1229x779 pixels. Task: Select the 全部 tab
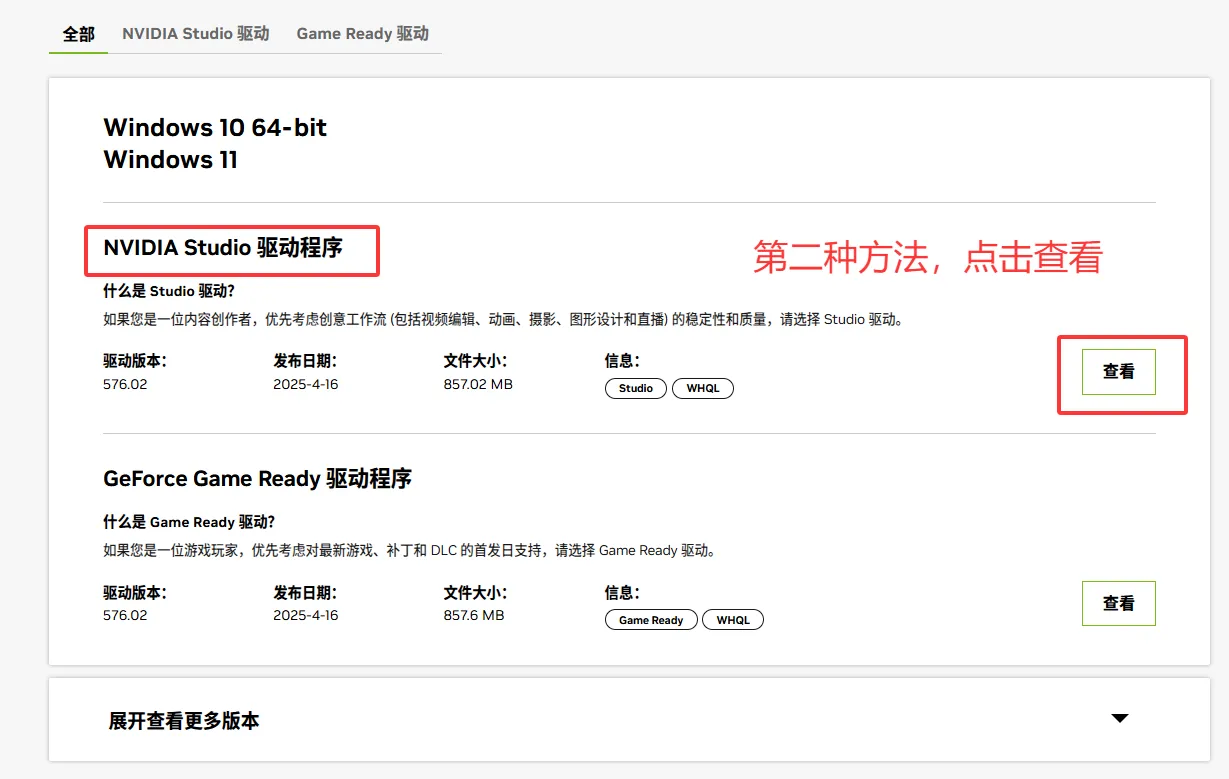tap(79, 33)
